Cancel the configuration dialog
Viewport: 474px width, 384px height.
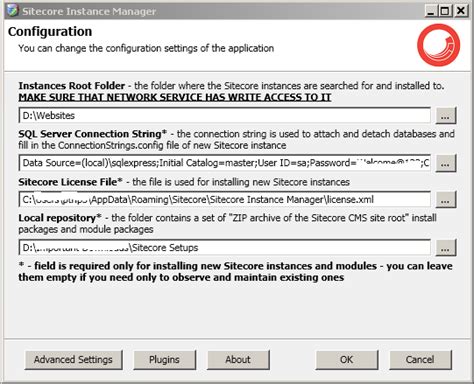tap(420, 360)
